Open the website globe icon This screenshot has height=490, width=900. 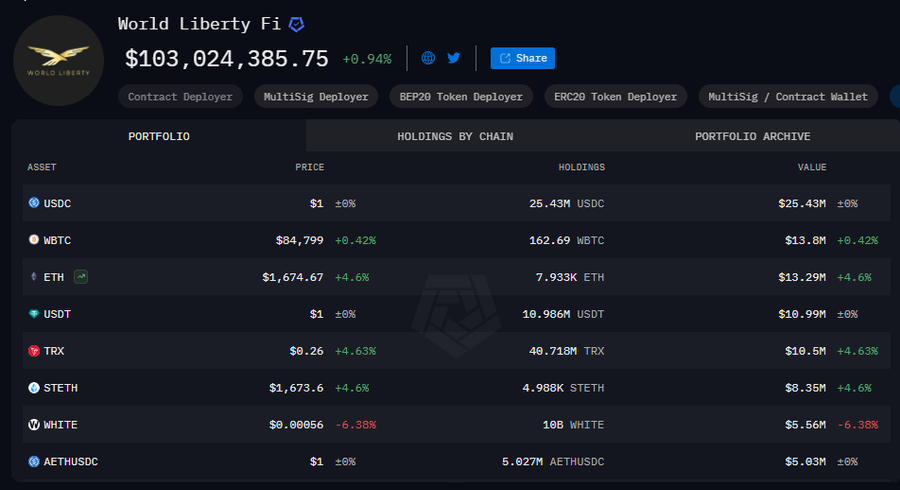tap(428, 58)
